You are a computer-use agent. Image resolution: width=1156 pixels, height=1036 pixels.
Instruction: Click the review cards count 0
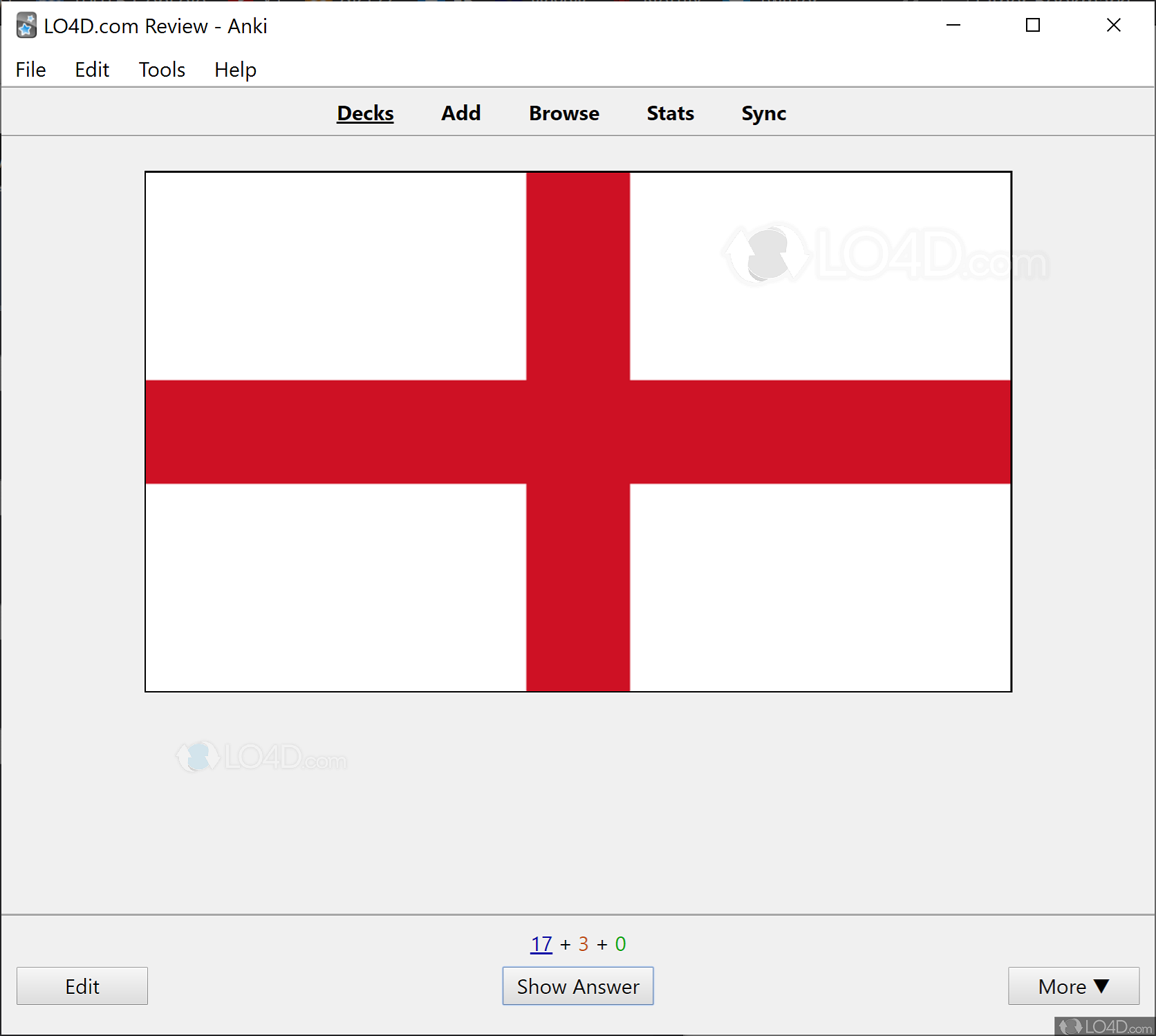pyautogui.click(x=621, y=944)
